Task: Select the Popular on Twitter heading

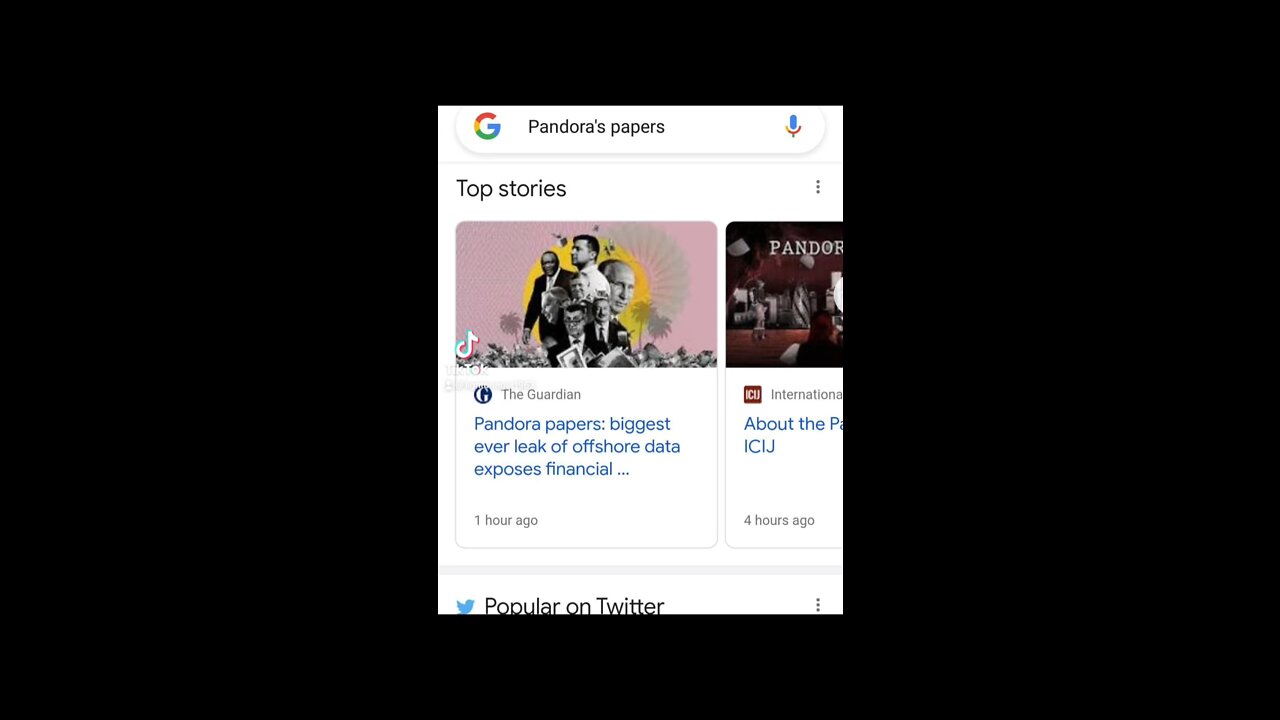Action: (x=574, y=606)
